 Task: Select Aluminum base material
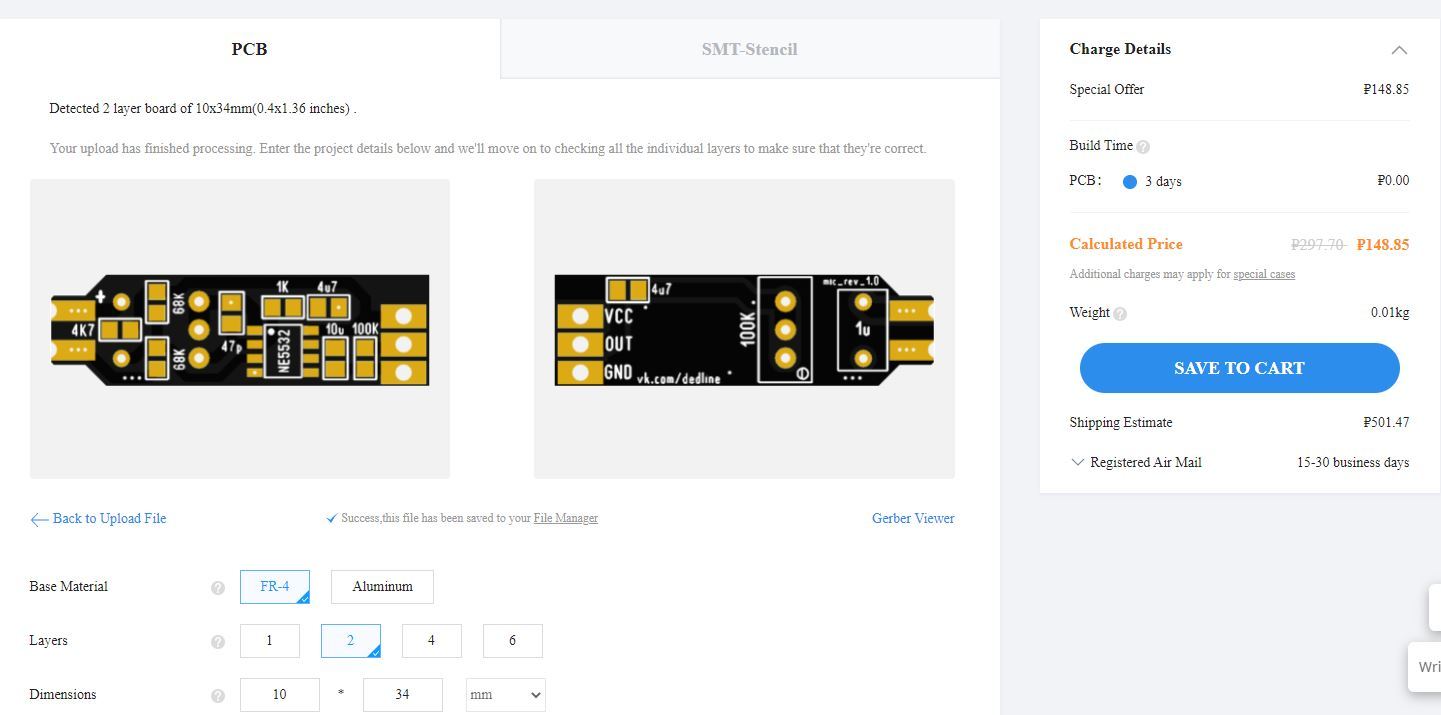tap(382, 587)
